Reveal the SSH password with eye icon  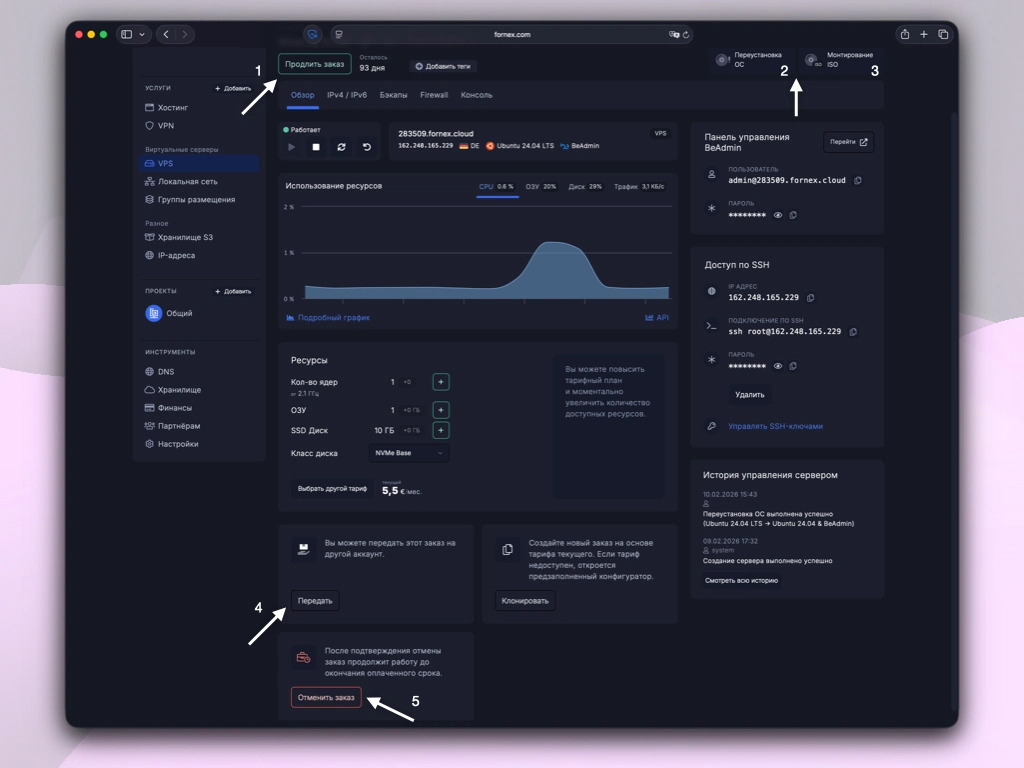778,366
